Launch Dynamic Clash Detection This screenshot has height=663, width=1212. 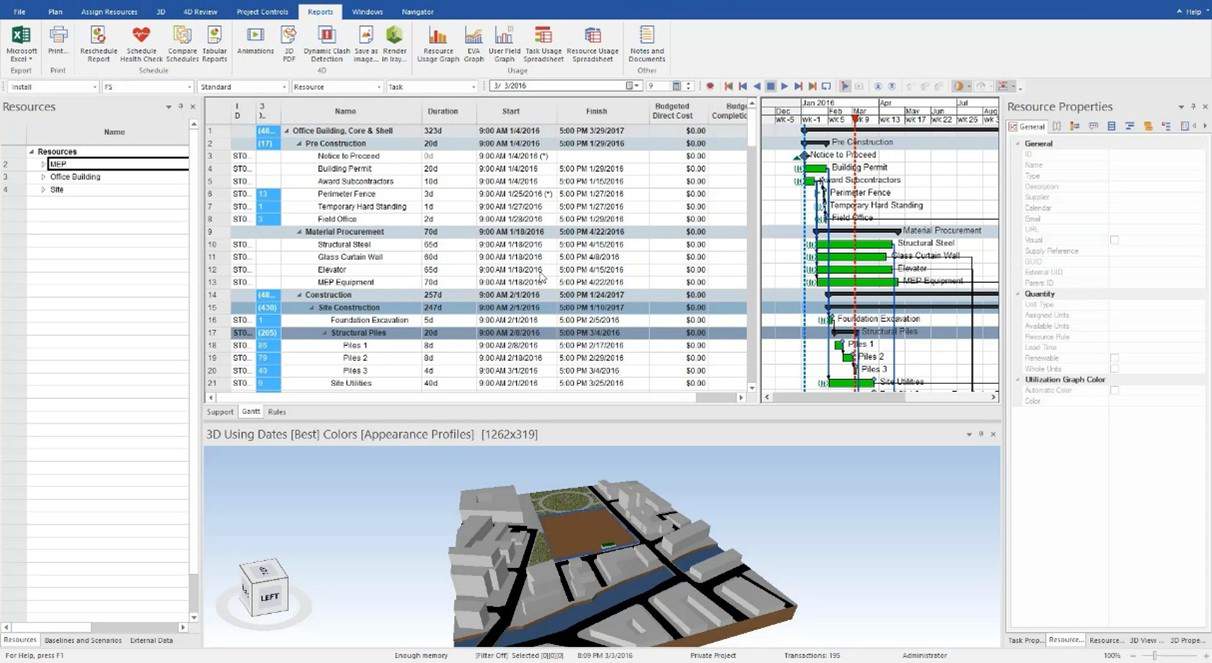[x=328, y=42]
